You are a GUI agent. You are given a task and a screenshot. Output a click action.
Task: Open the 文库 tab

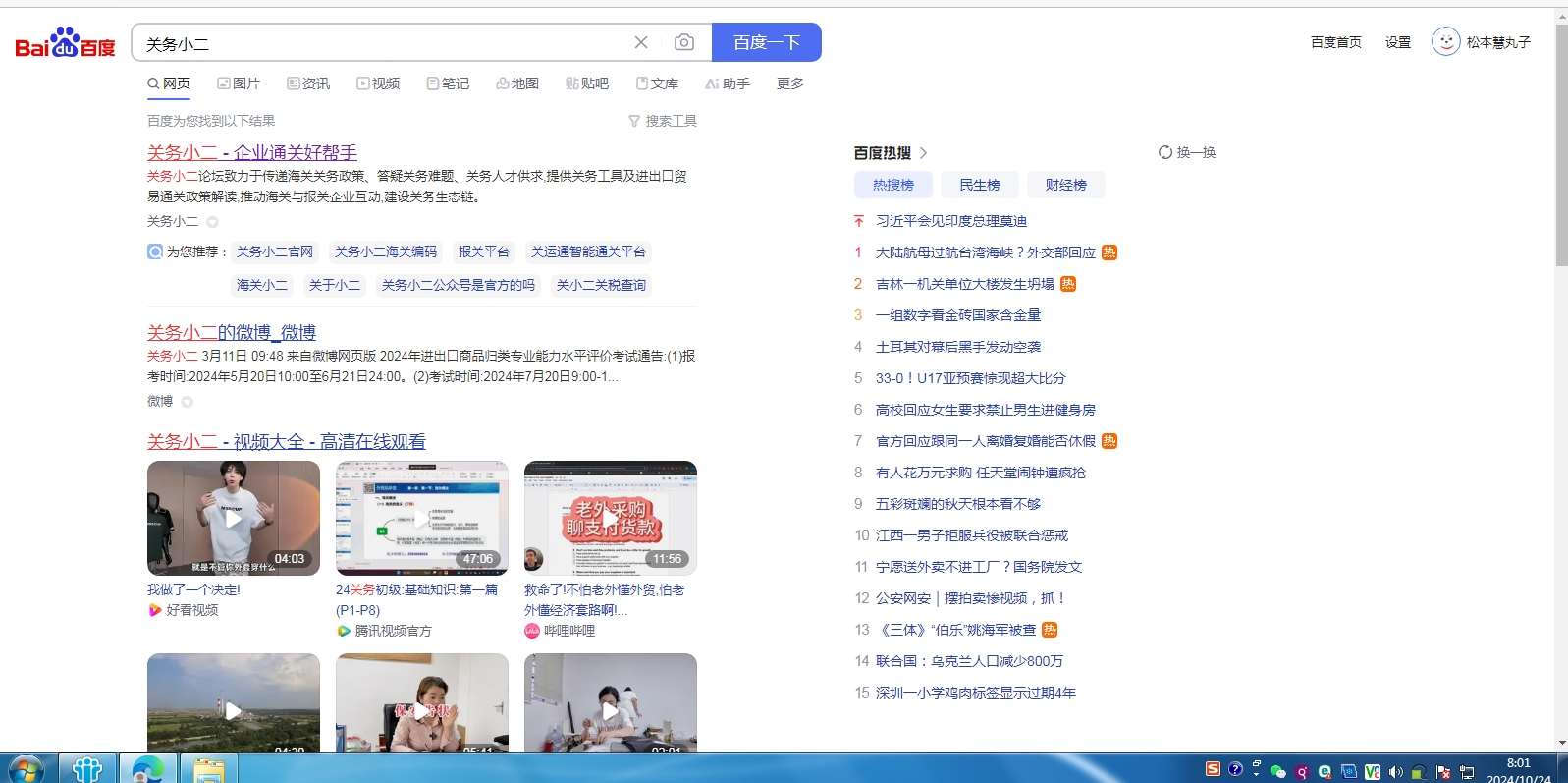(657, 84)
